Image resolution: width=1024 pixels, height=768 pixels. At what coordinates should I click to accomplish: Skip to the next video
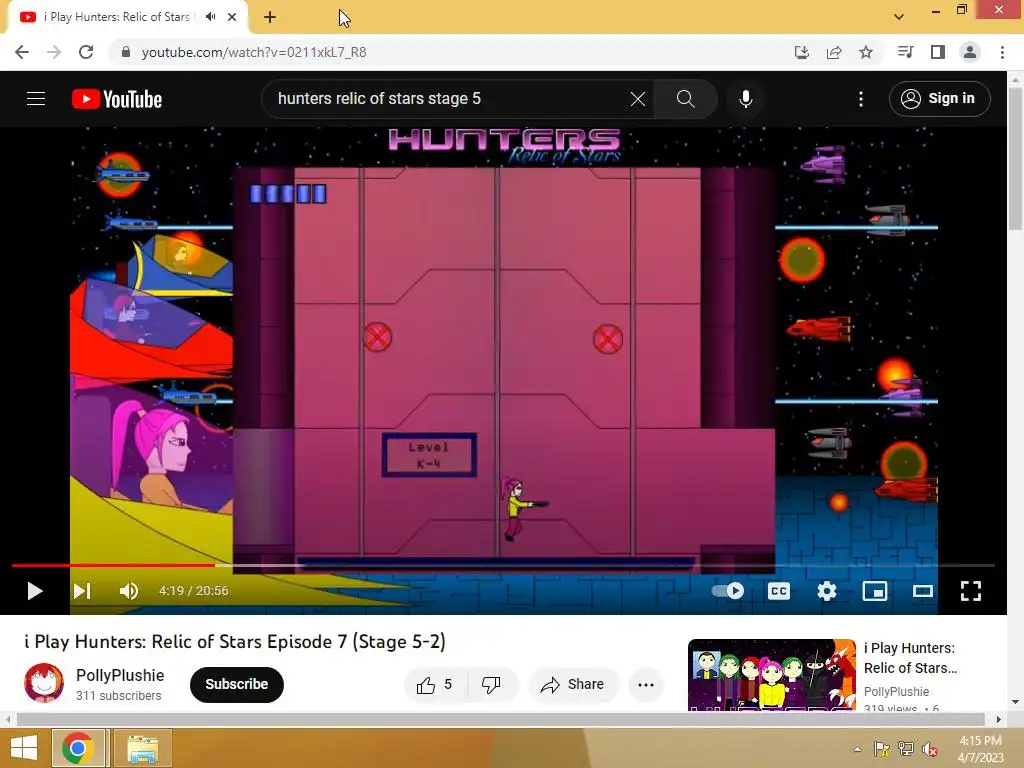pyautogui.click(x=82, y=591)
